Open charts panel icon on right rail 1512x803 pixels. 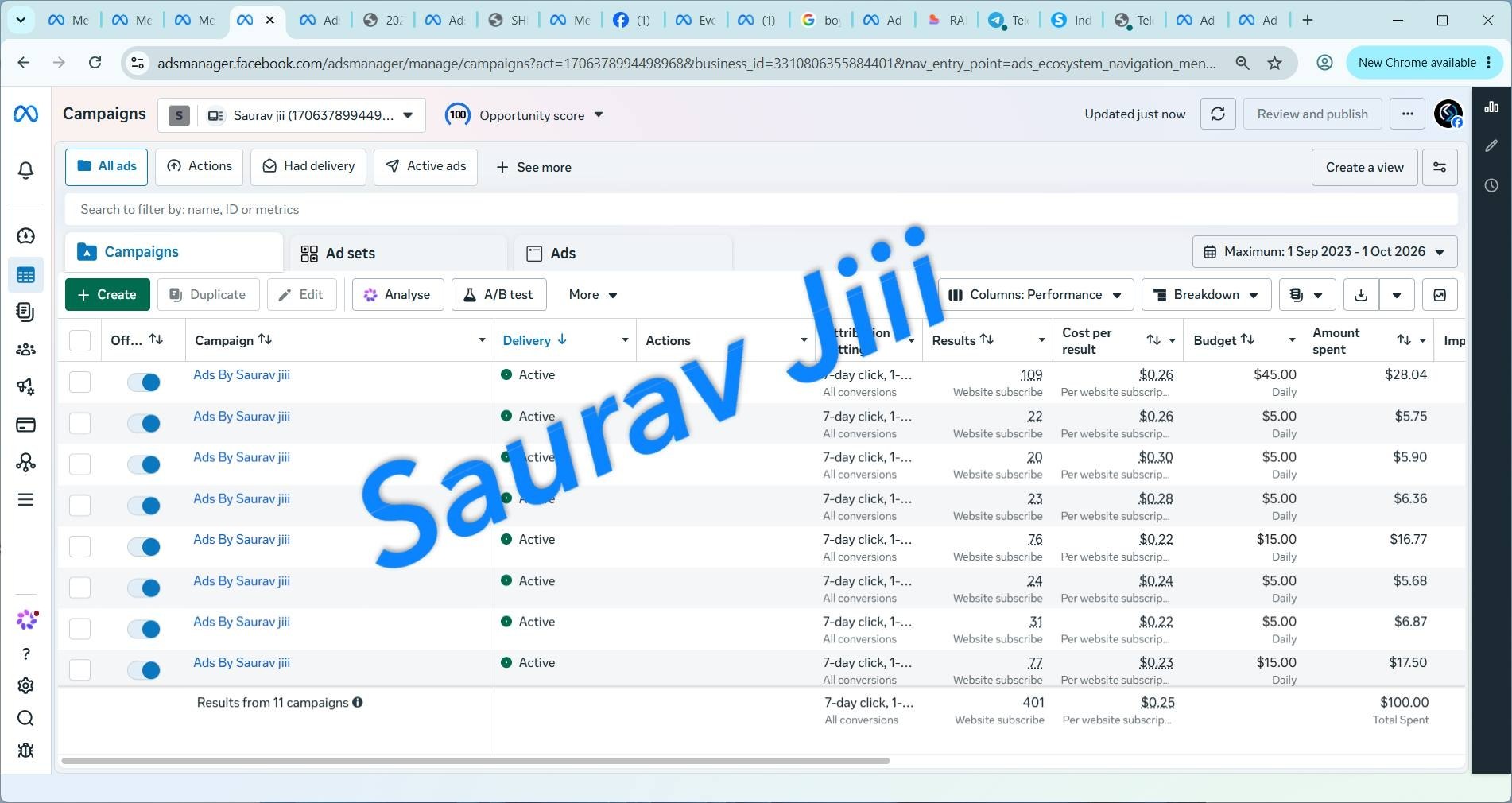1491,107
